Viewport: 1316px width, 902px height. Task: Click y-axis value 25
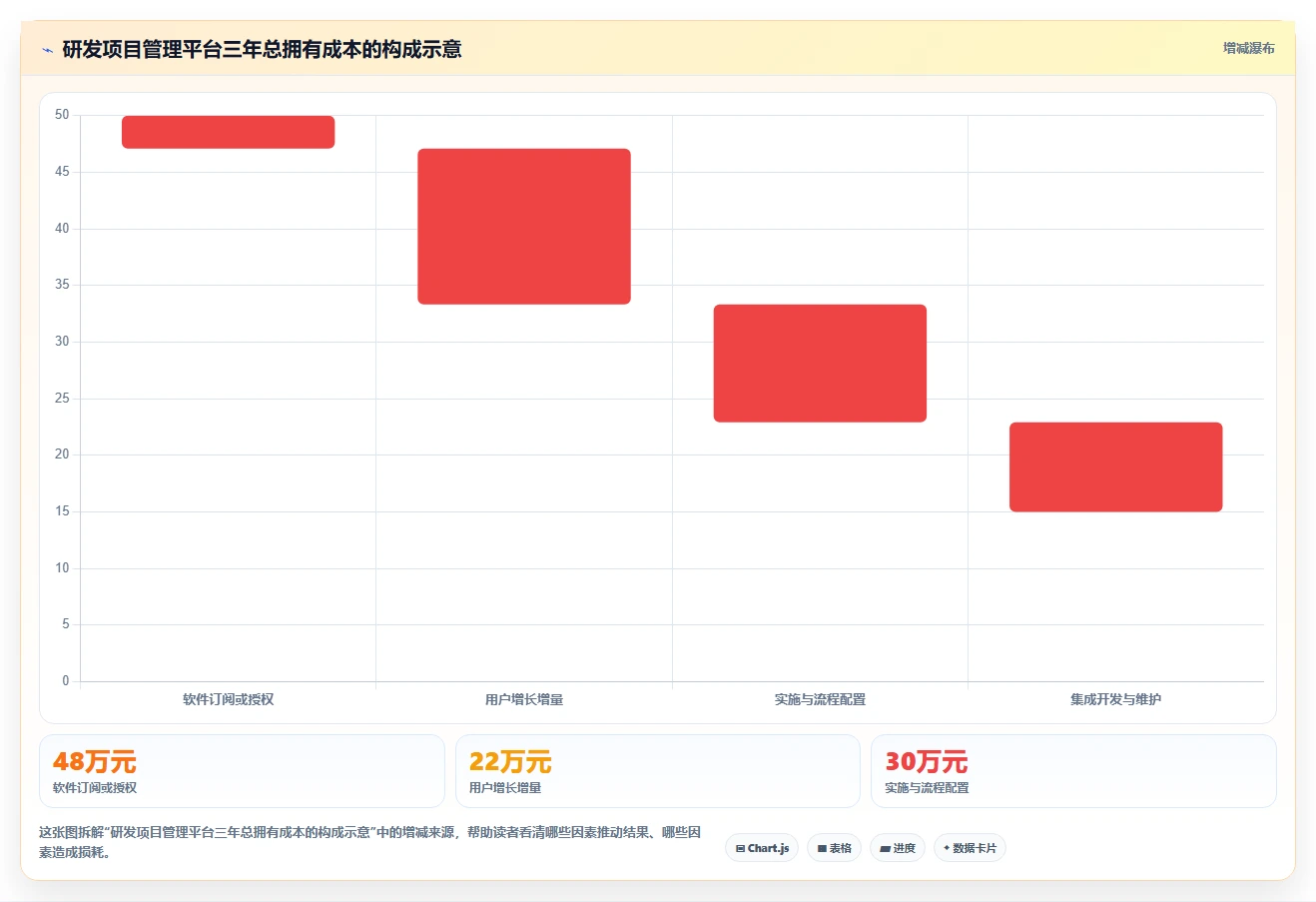(62, 399)
